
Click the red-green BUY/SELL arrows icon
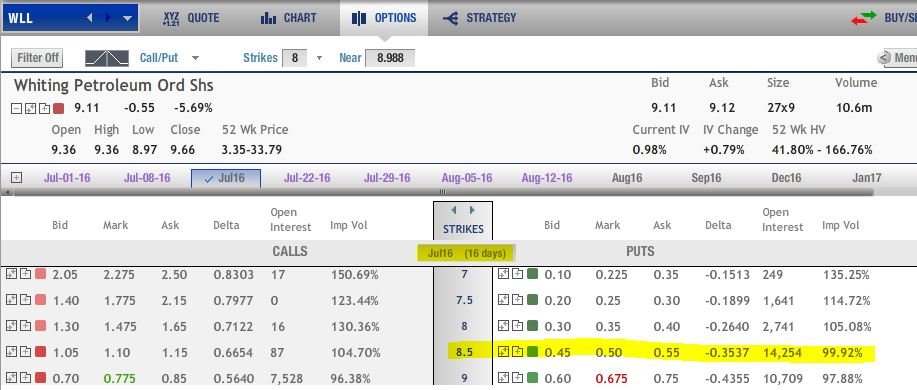[864, 18]
